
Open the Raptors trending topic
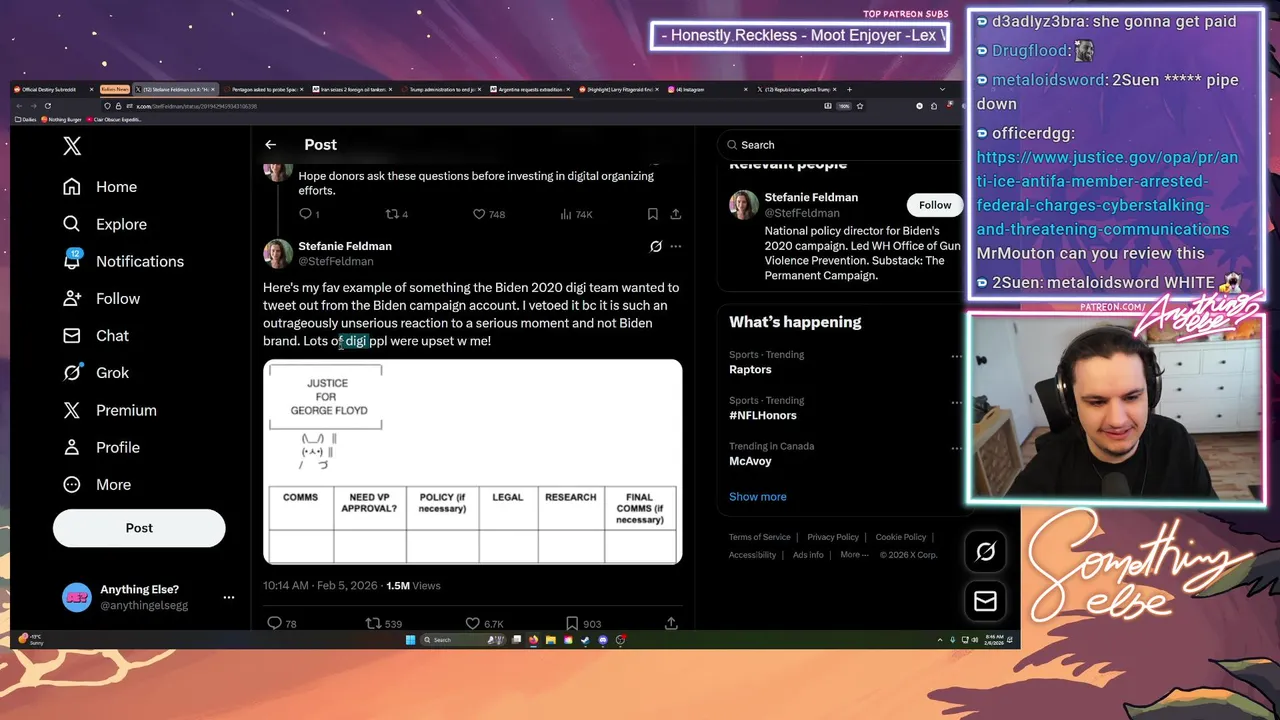pyautogui.click(x=750, y=370)
